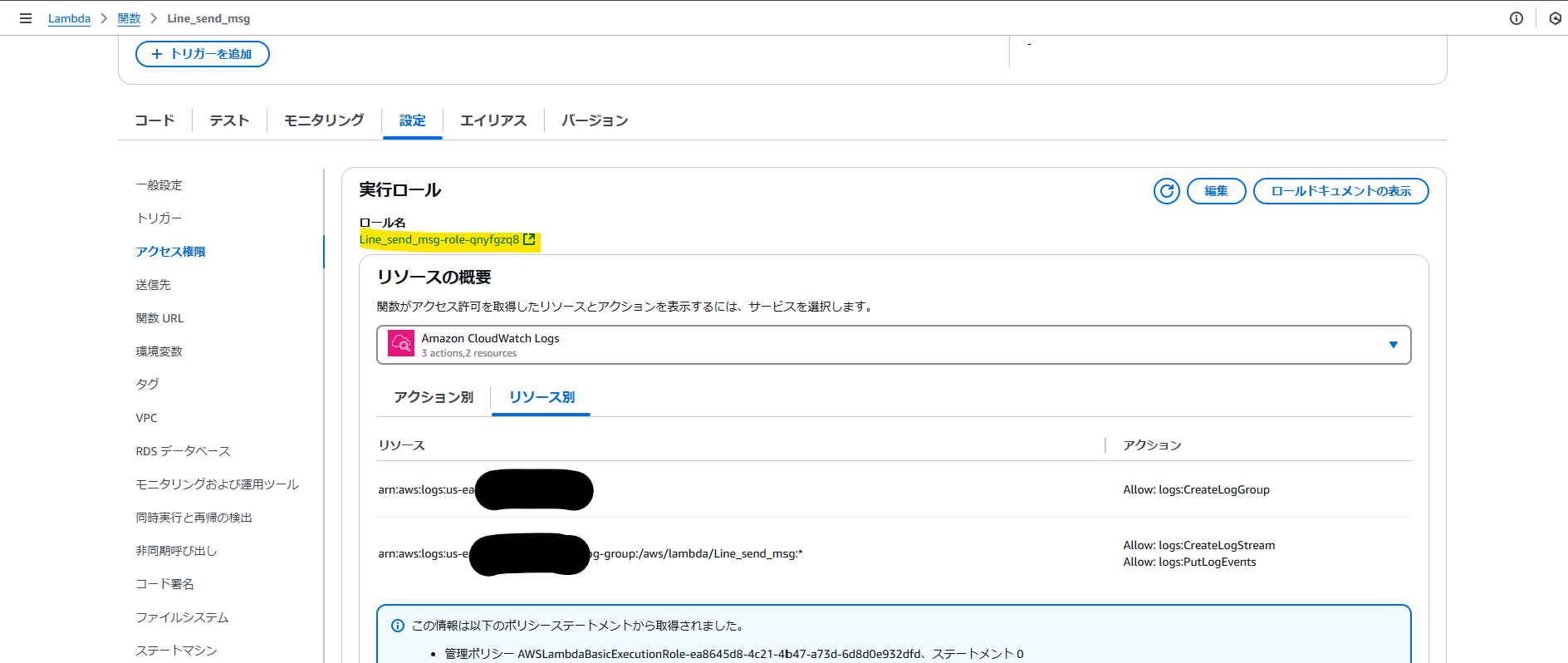
Task: Show the アクション別 view
Action: (434, 397)
